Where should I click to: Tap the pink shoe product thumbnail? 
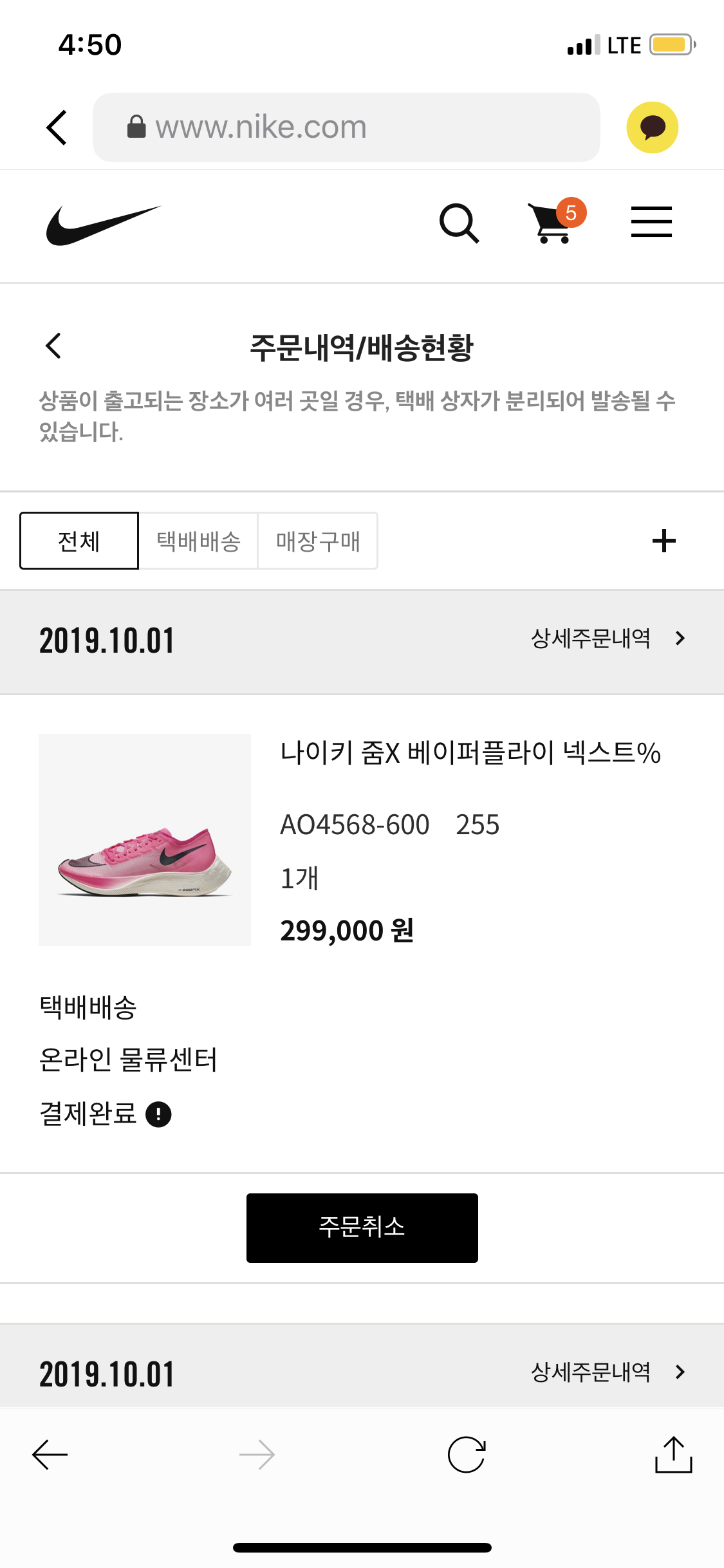(145, 840)
